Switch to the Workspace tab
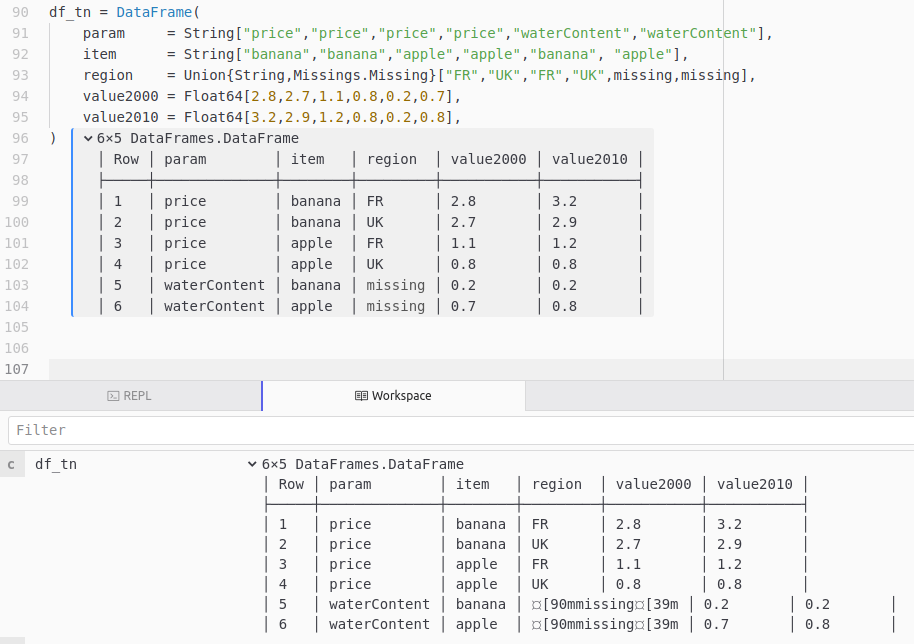 [393, 396]
